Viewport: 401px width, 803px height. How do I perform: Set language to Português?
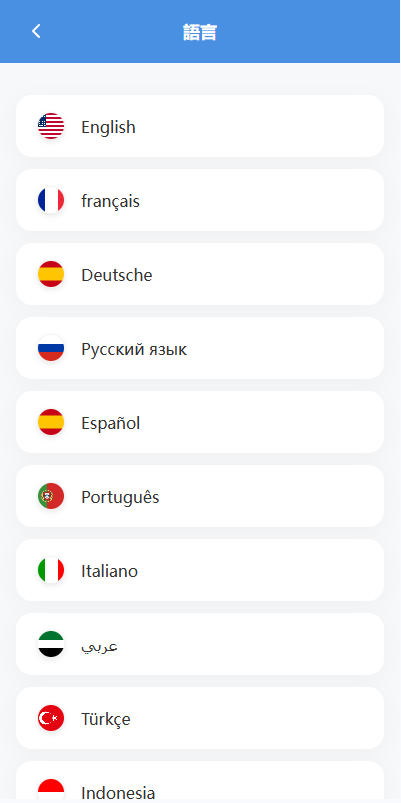(x=200, y=496)
